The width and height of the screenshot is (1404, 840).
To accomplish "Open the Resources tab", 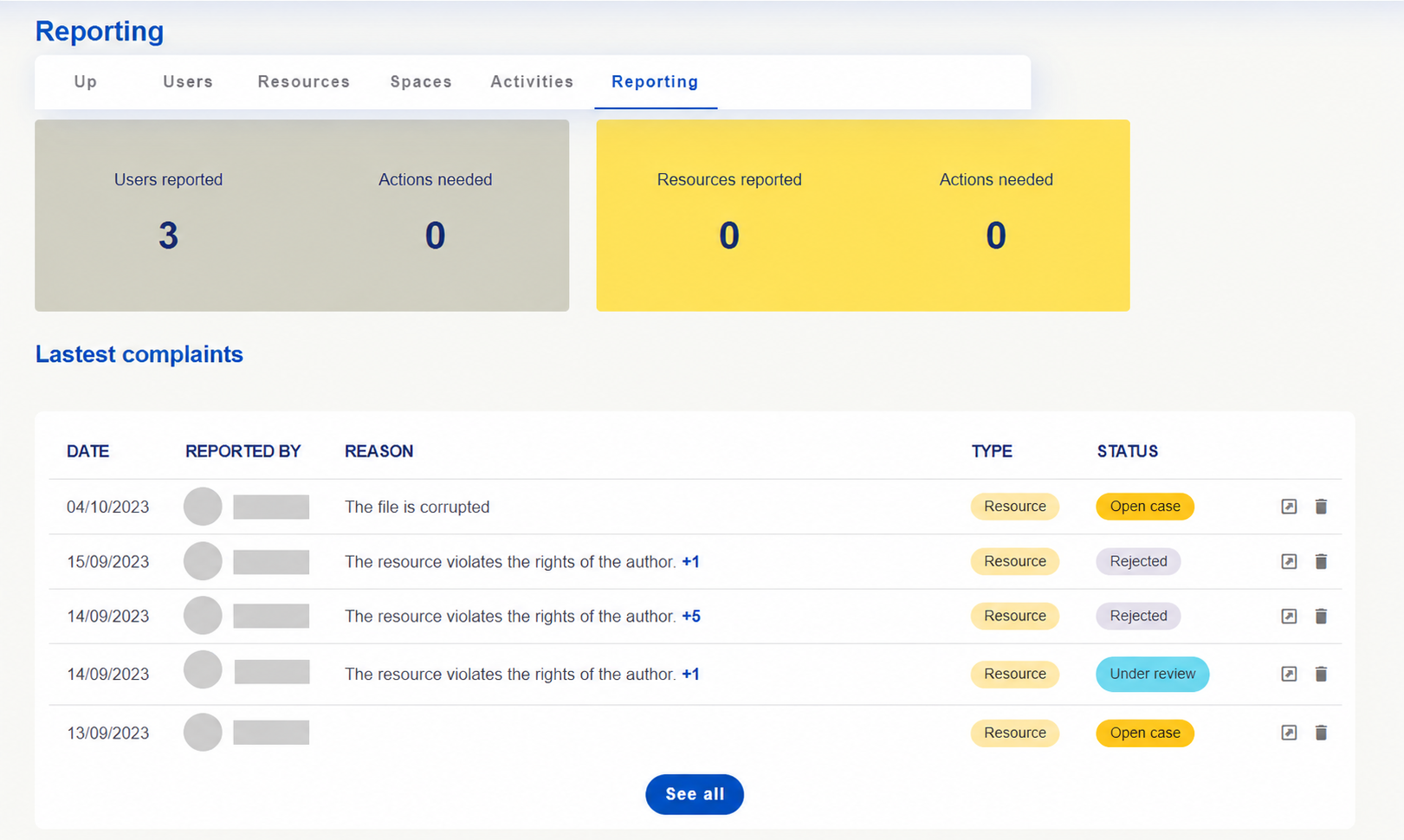I will 304,81.
